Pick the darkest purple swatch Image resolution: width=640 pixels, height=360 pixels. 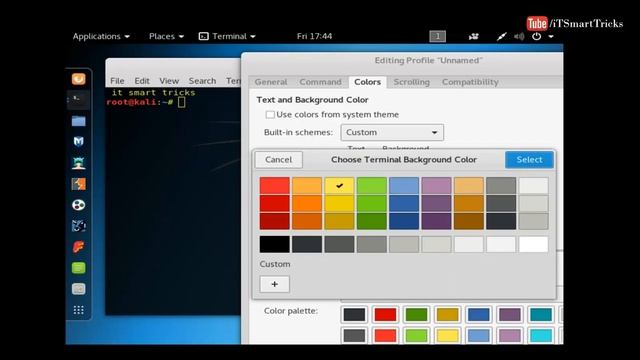point(436,221)
